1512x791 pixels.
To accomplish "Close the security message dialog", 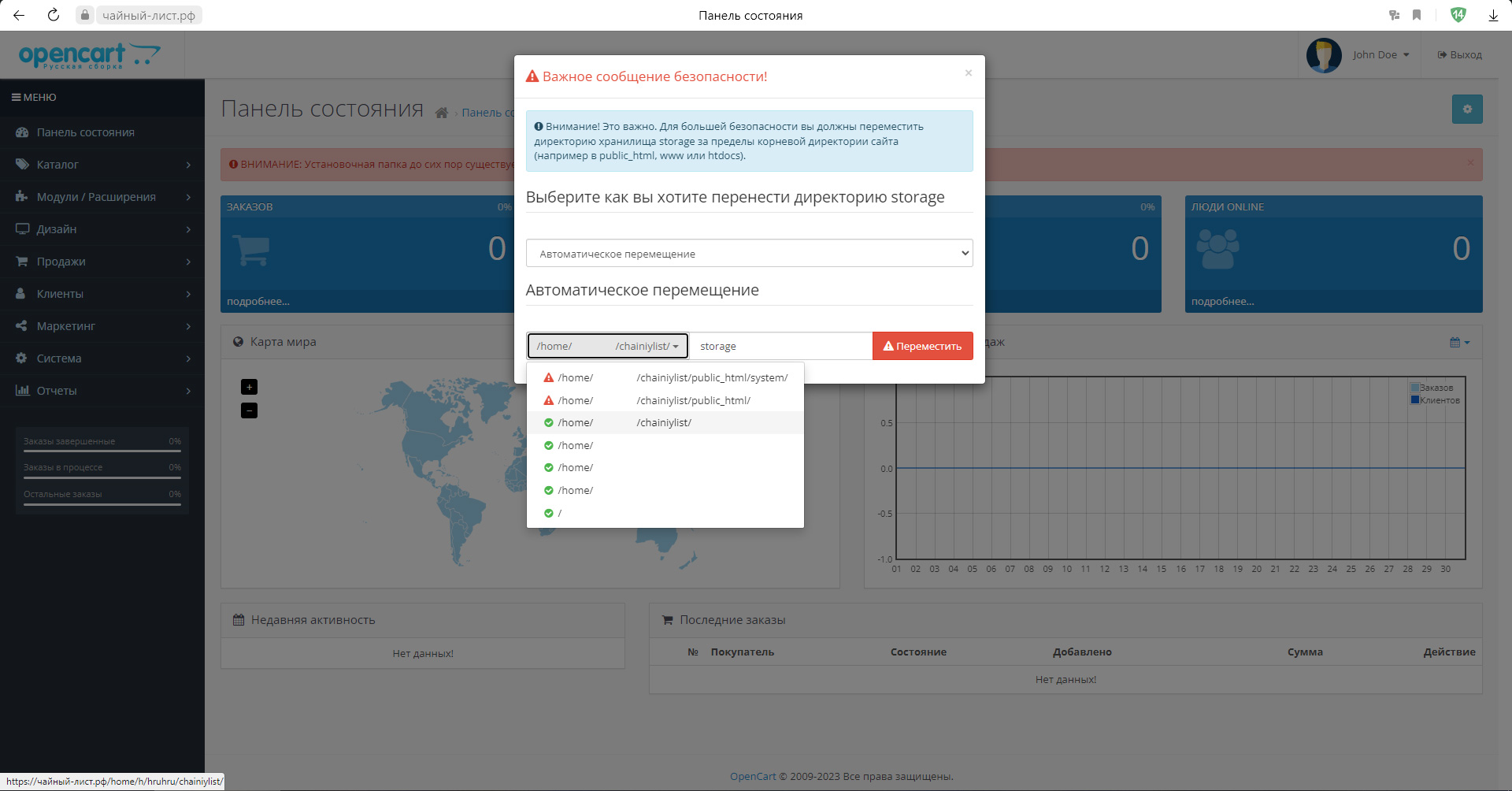I will click(x=968, y=73).
